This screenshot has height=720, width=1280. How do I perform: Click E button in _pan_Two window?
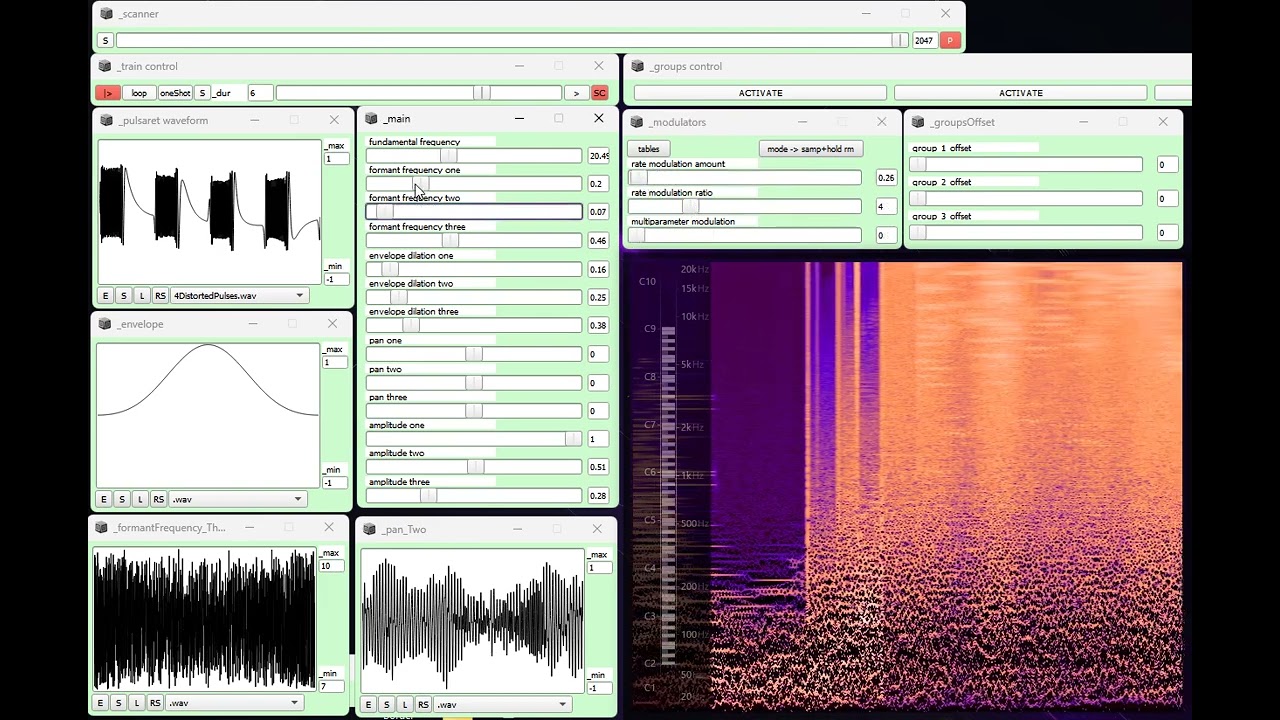point(368,705)
